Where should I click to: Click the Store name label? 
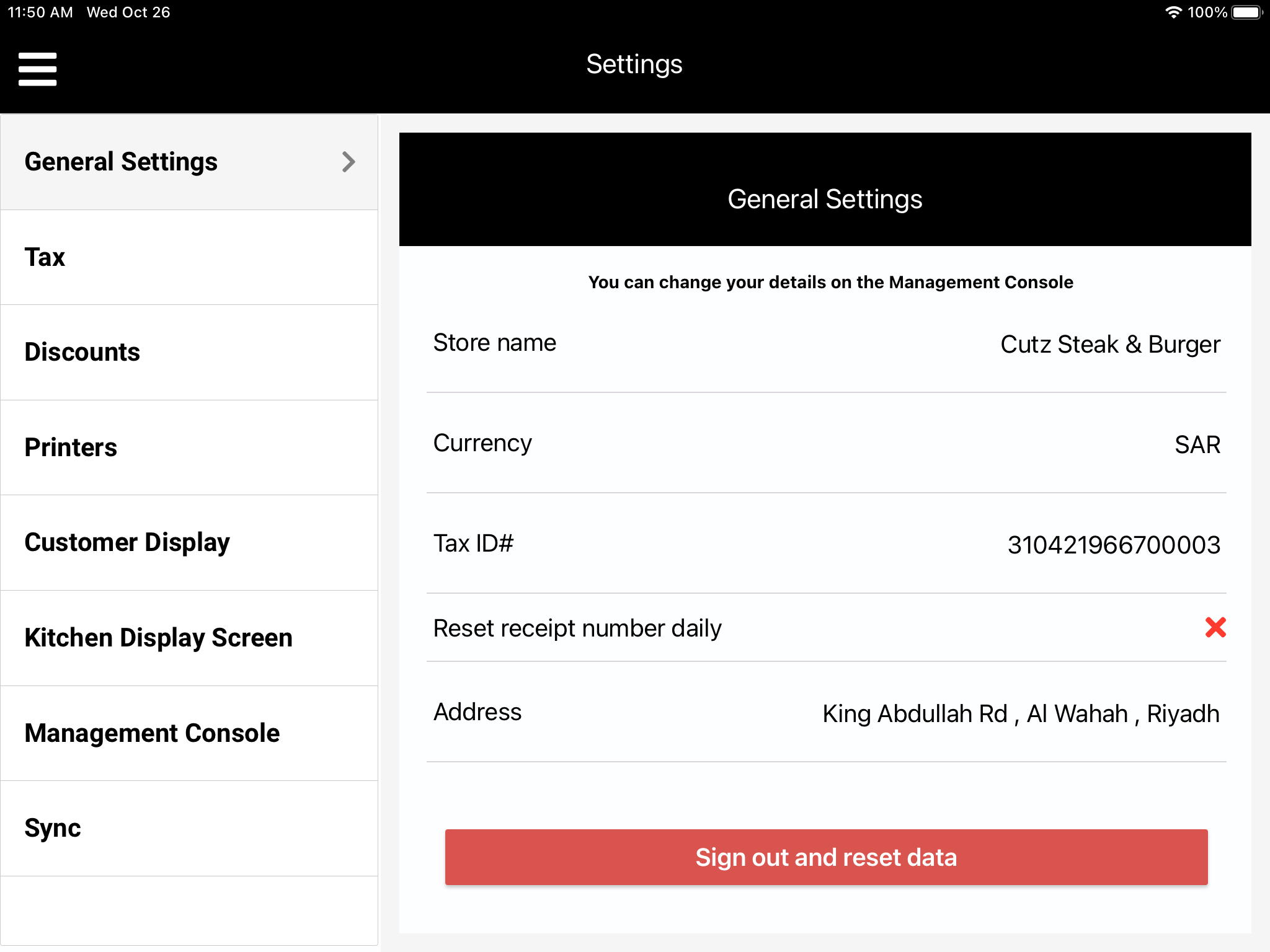pyautogui.click(x=495, y=343)
